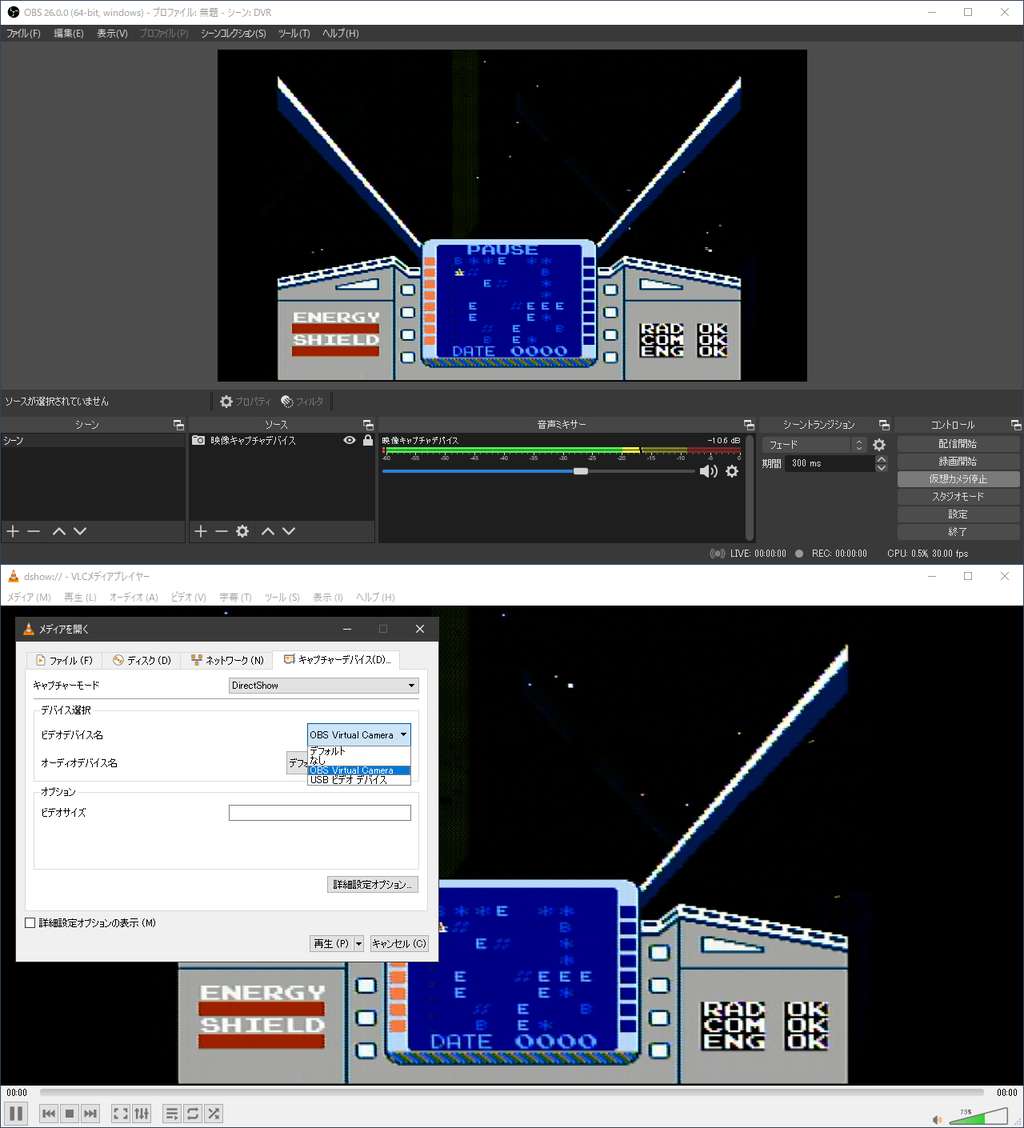Switch to the File tab in Open Media
Screen dimensions: 1024x1128
point(64,660)
